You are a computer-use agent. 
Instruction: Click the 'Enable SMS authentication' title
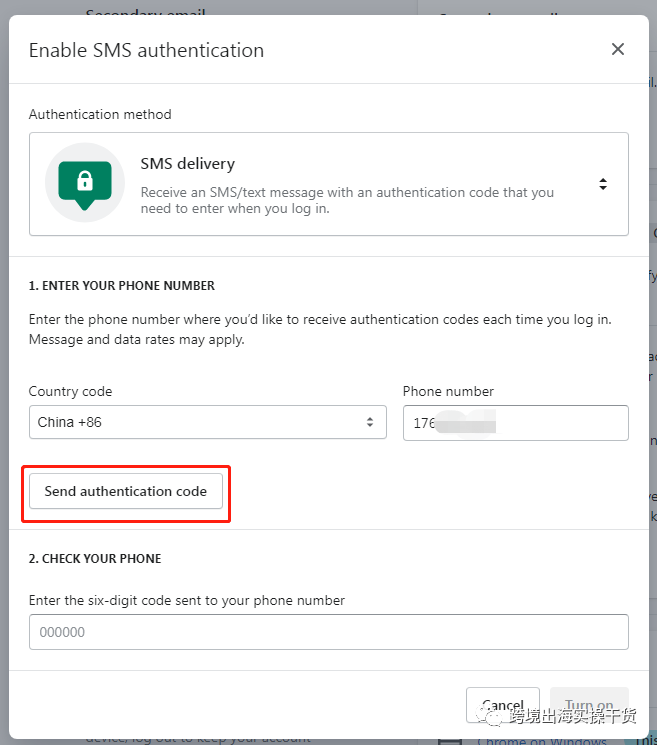point(146,50)
